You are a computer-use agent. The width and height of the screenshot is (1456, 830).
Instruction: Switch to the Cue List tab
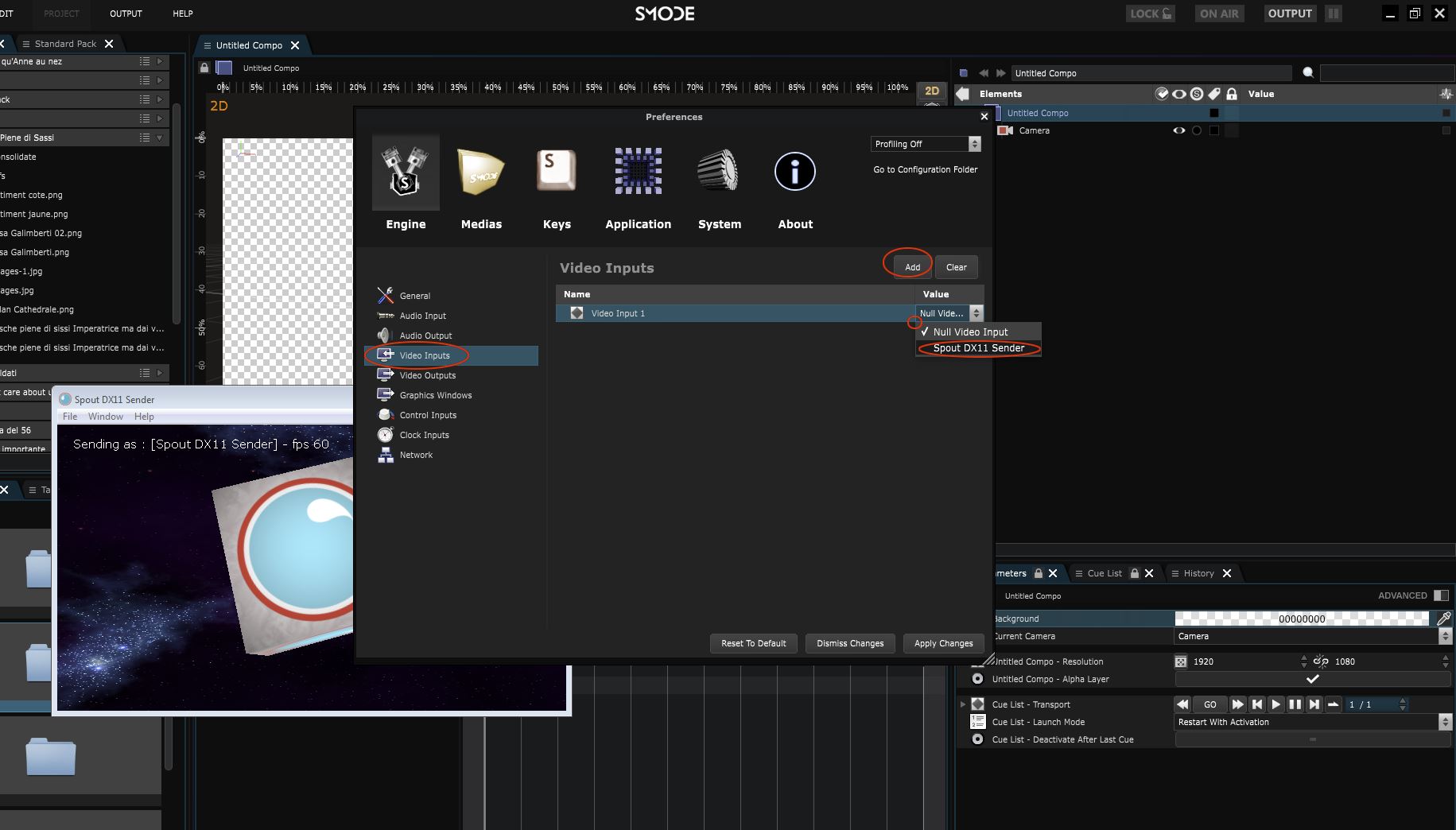(x=1105, y=573)
